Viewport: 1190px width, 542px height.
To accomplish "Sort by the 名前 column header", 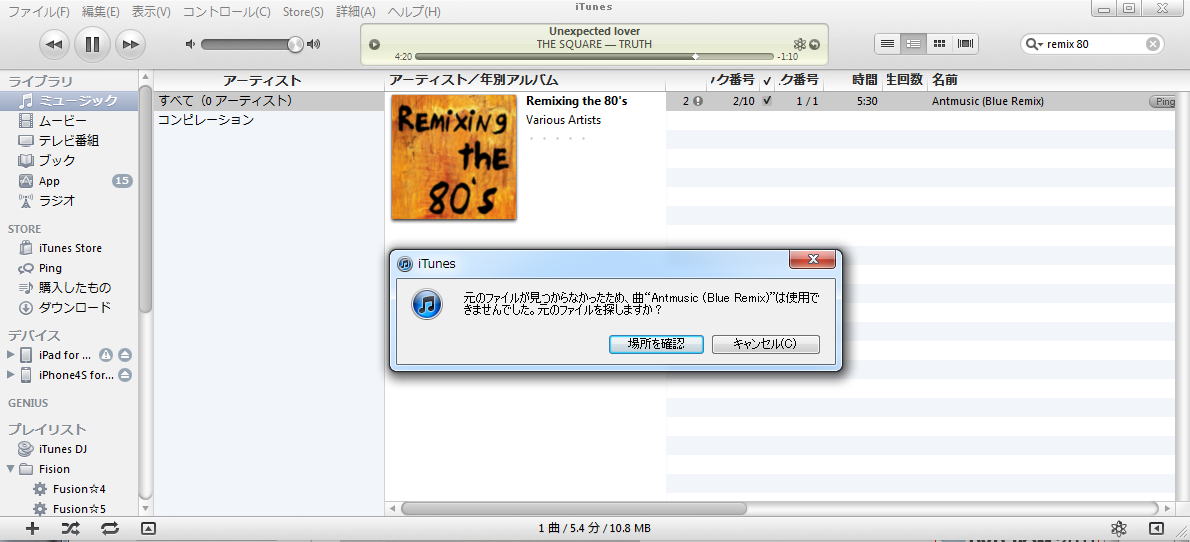I will (945, 80).
